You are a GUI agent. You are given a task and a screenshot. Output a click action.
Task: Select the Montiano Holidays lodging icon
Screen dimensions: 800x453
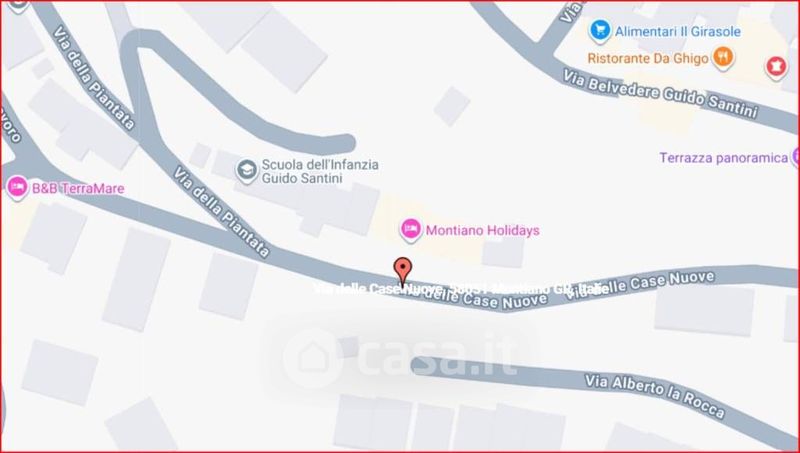coord(411,230)
